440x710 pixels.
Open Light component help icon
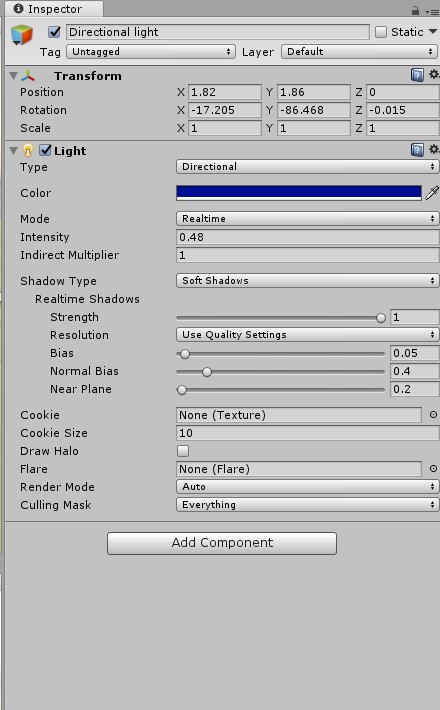pyautogui.click(x=417, y=149)
